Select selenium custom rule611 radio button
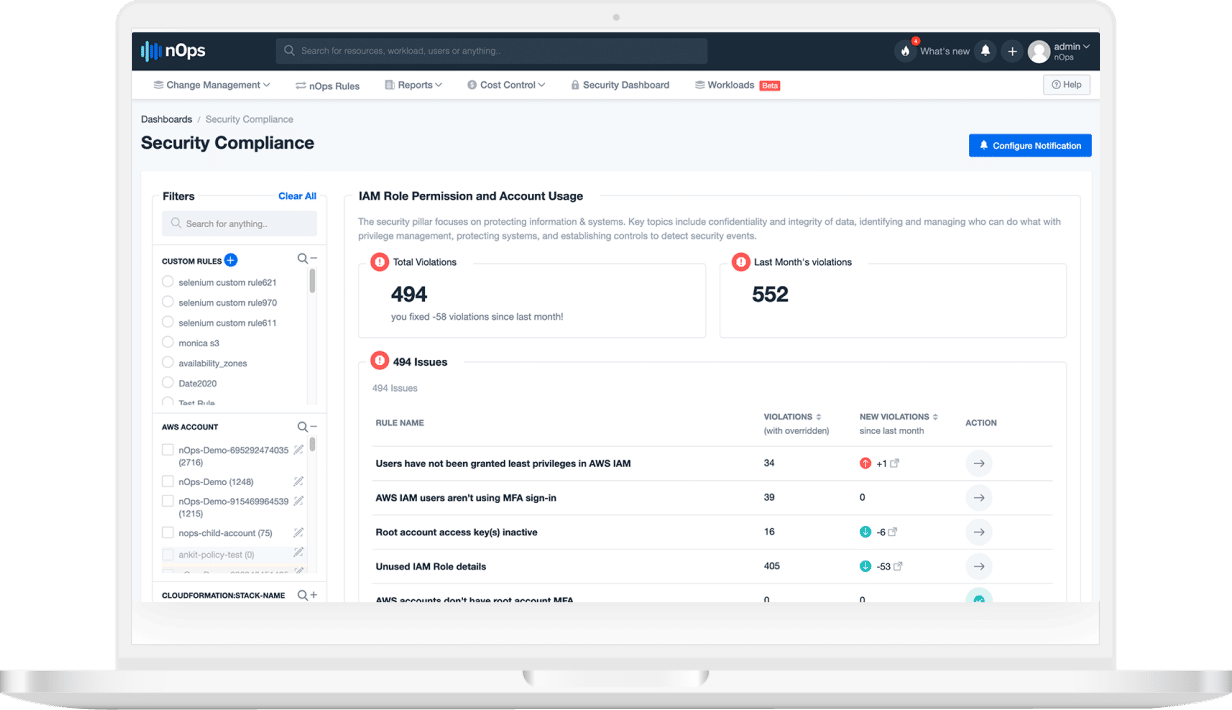Viewport: 1232px width, 710px height. (168, 322)
